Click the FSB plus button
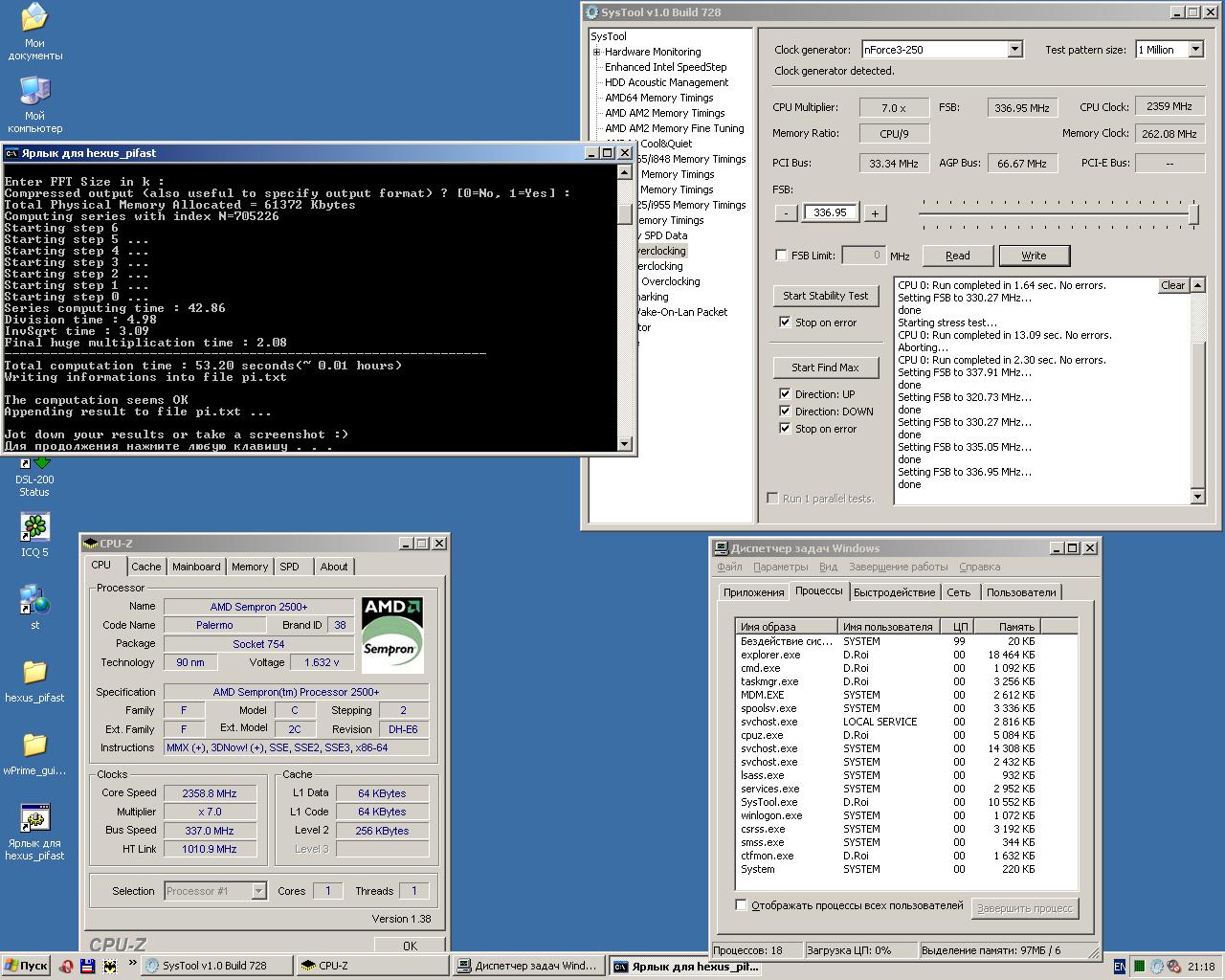 [x=875, y=213]
